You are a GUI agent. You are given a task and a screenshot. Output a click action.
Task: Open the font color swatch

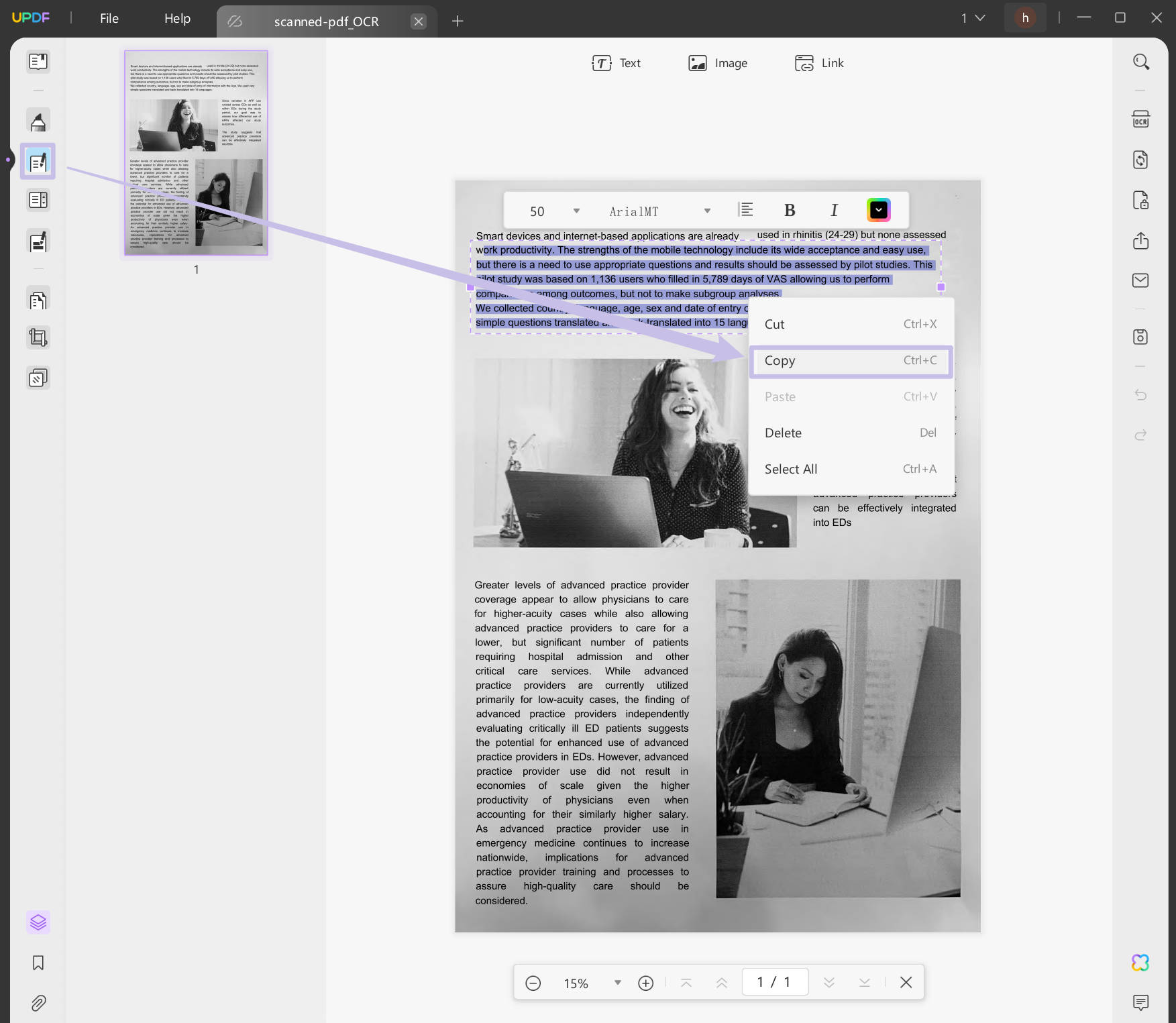[878, 210]
